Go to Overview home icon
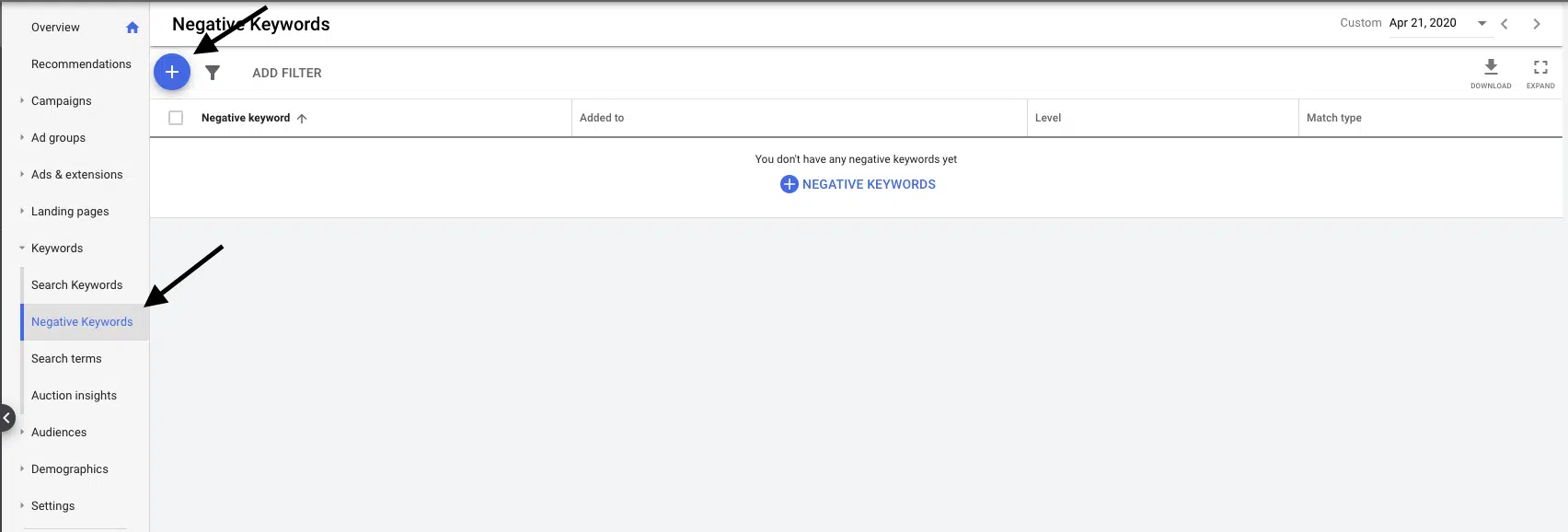Image resolution: width=1568 pixels, height=532 pixels. 133,28
